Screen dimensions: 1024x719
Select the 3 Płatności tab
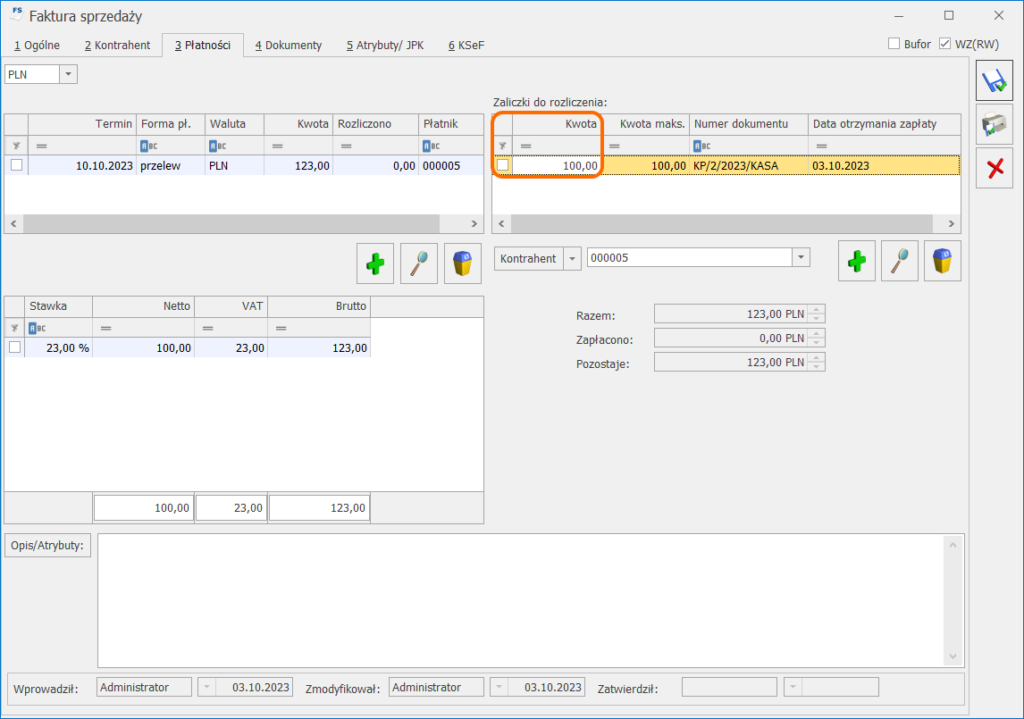(x=202, y=45)
